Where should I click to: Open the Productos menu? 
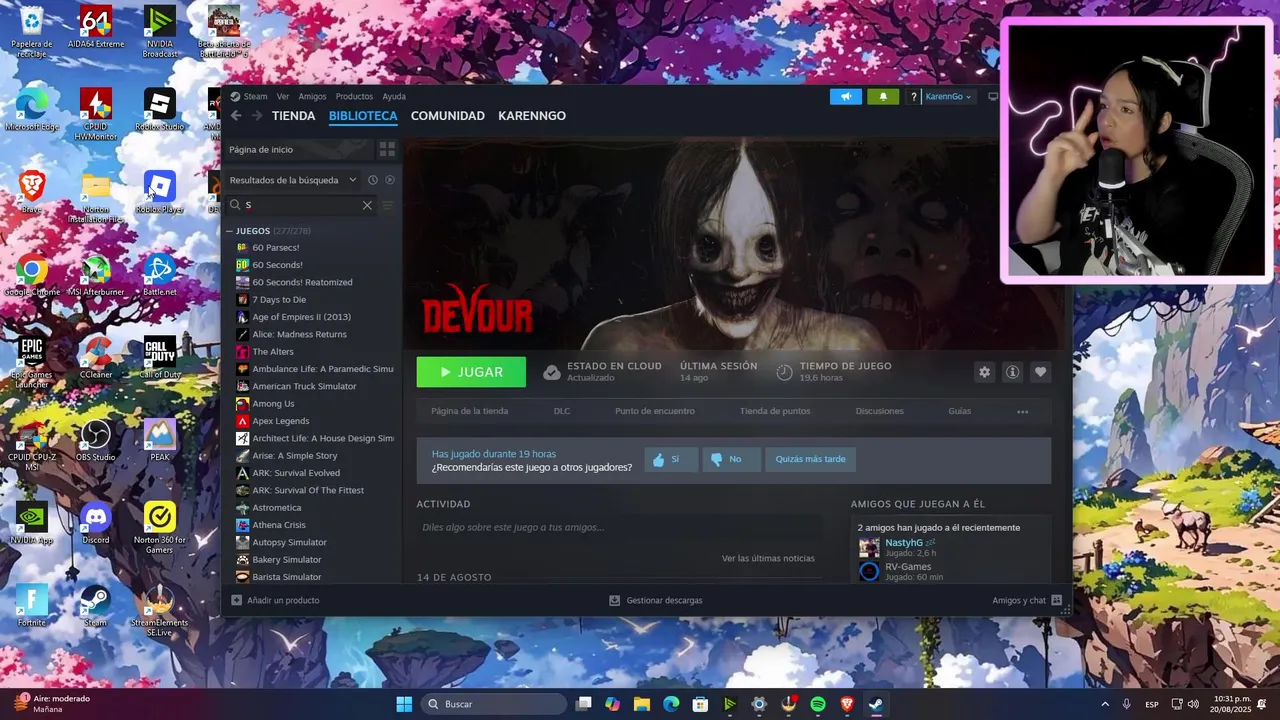click(x=354, y=97)
